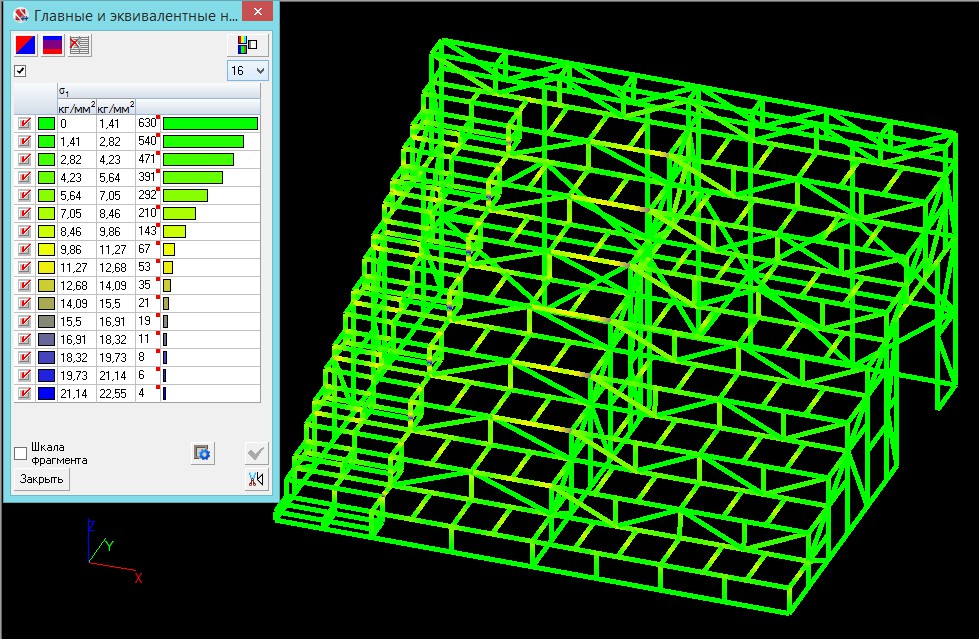Click the element count 143

pyautogui.click(x=147, y=231)
